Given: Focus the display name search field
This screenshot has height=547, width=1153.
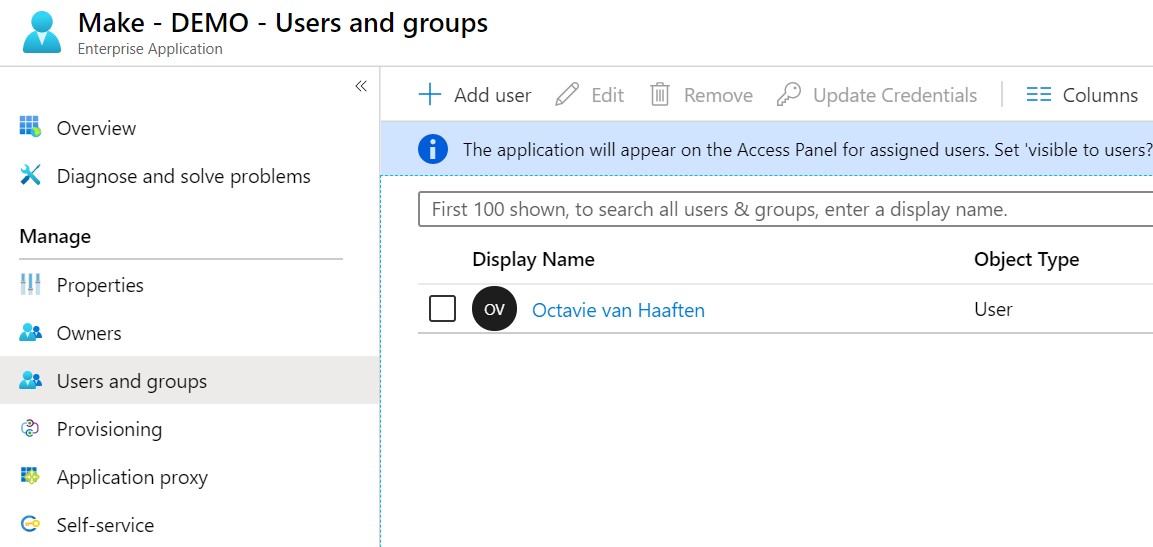Looking at the screenshot, I should pyautogui.click(x=780, y=210).
